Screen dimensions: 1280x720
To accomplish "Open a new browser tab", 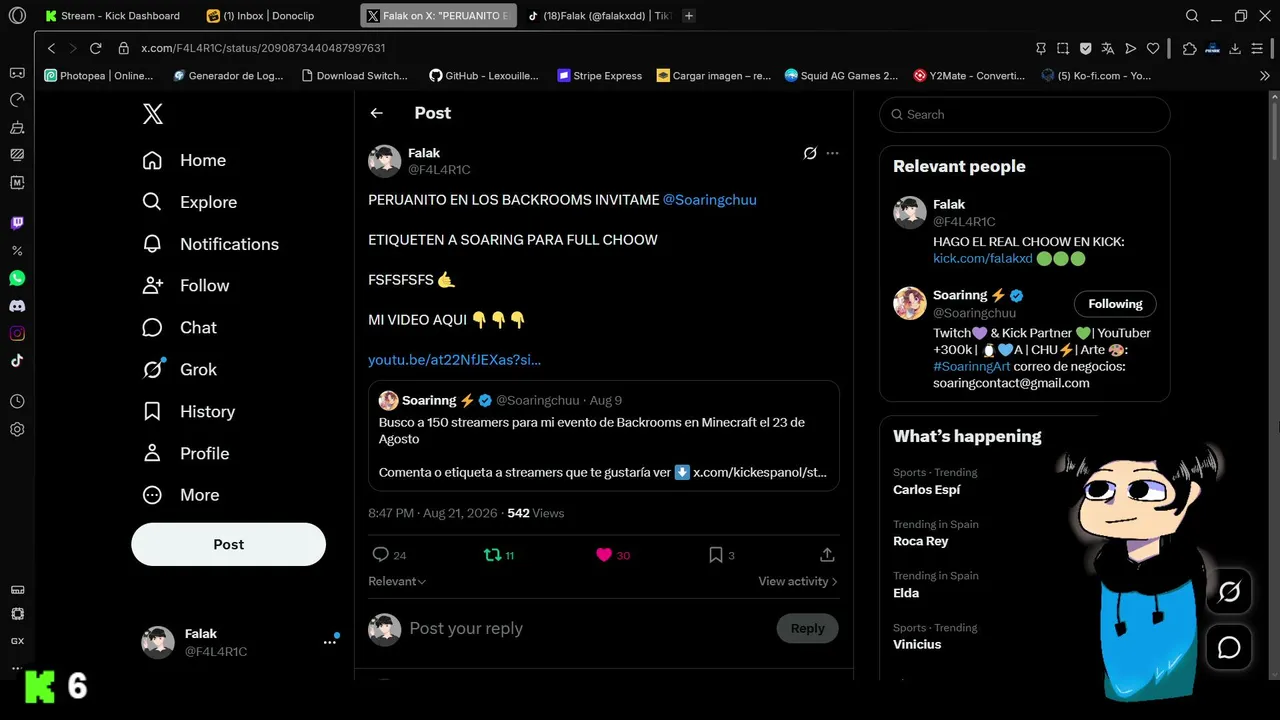I will pos(689,16).
